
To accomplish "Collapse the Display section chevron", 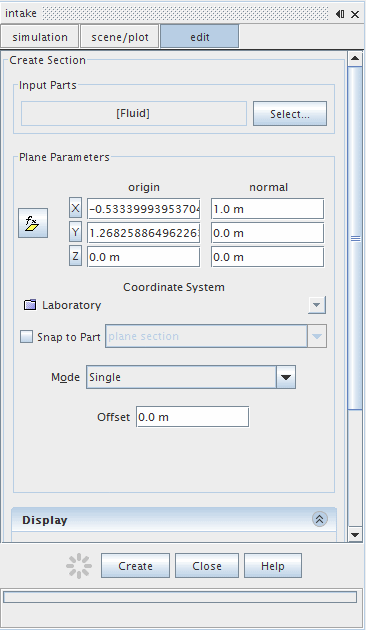I will (x=319, y=519).
